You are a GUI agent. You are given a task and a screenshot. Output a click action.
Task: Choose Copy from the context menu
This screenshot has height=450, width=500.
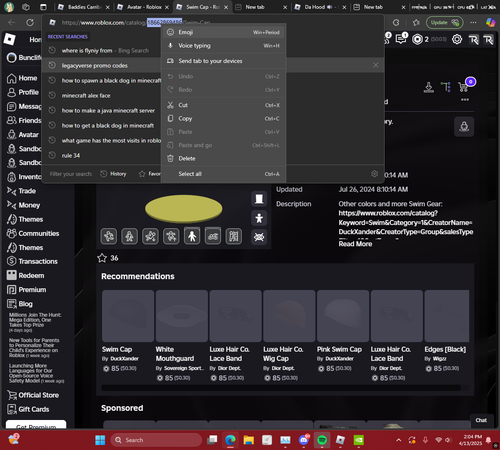(223, 118)
